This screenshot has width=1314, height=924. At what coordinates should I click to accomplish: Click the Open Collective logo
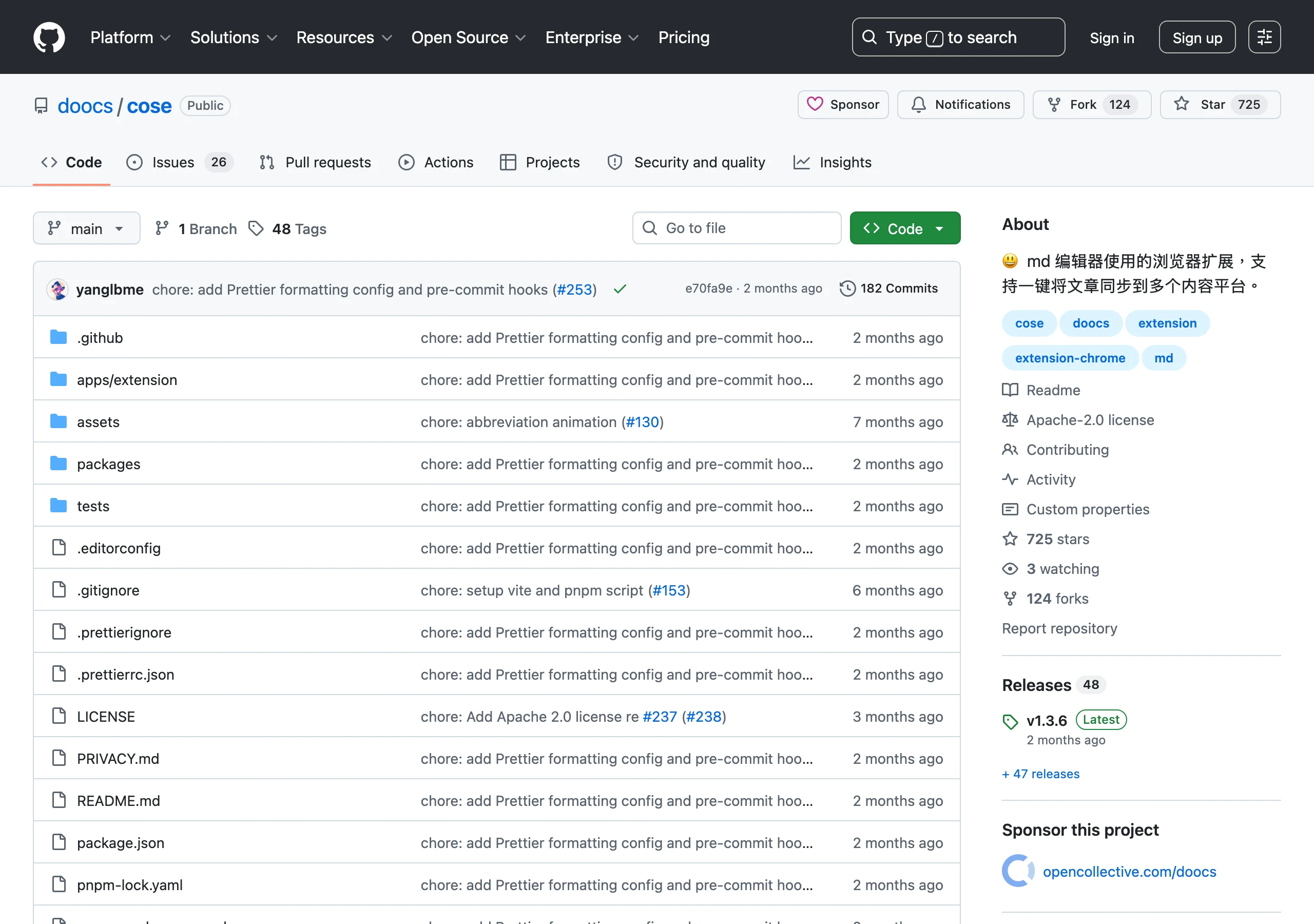pos(1018,871)
